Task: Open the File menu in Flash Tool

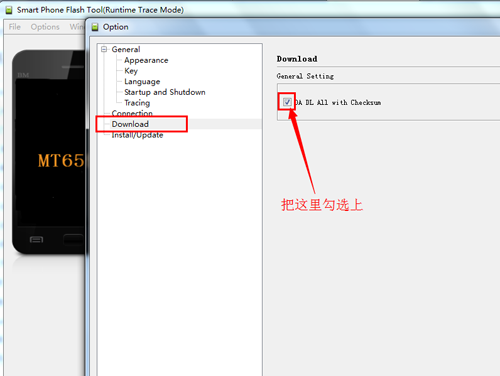Action: tap(15, 27)
